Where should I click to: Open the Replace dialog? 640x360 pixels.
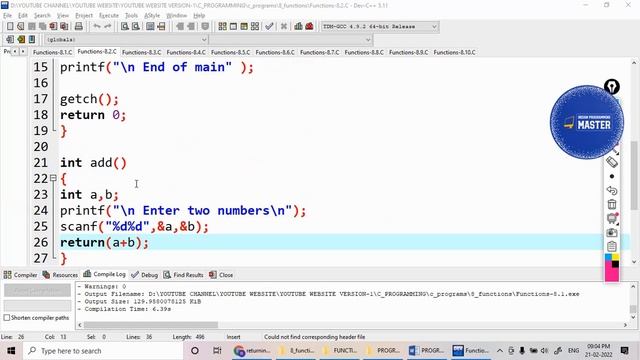136,27
